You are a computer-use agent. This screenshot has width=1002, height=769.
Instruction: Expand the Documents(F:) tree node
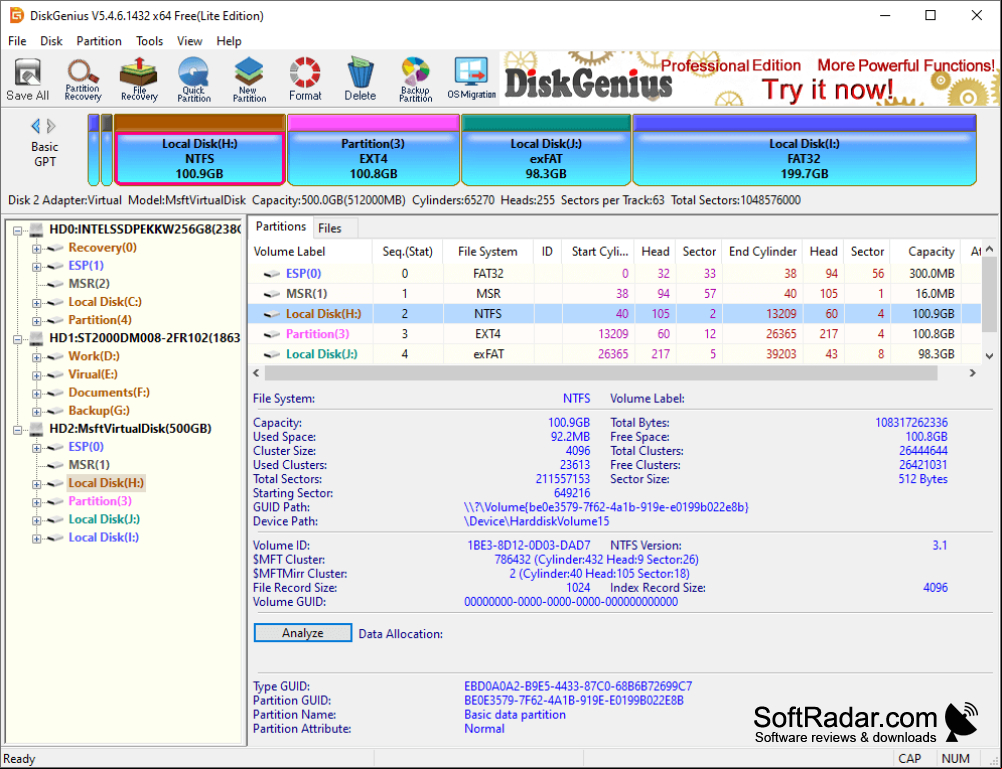pyautogui.click(x=36, y=394)
